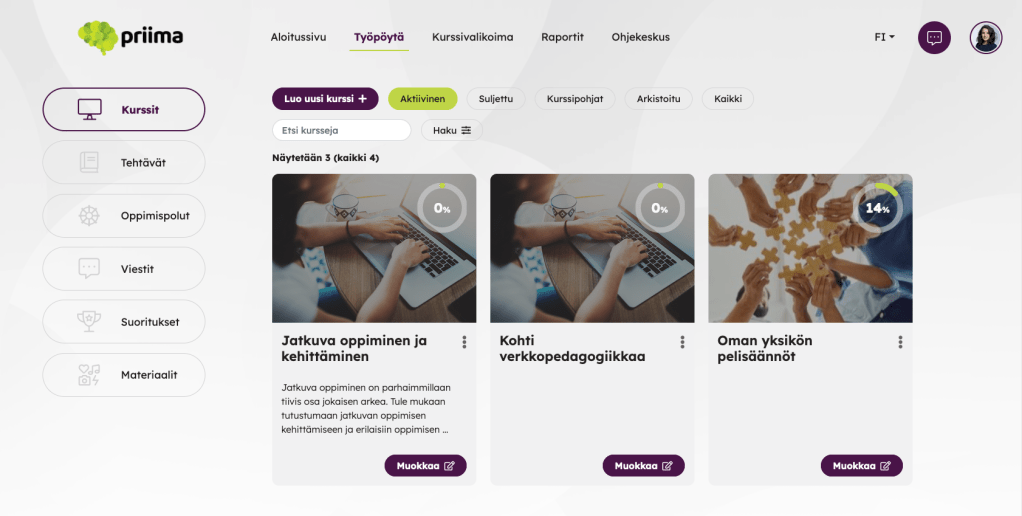Open the user profile avatar
This screenshot has width=1022, height=516.
[x=986, y=38]
